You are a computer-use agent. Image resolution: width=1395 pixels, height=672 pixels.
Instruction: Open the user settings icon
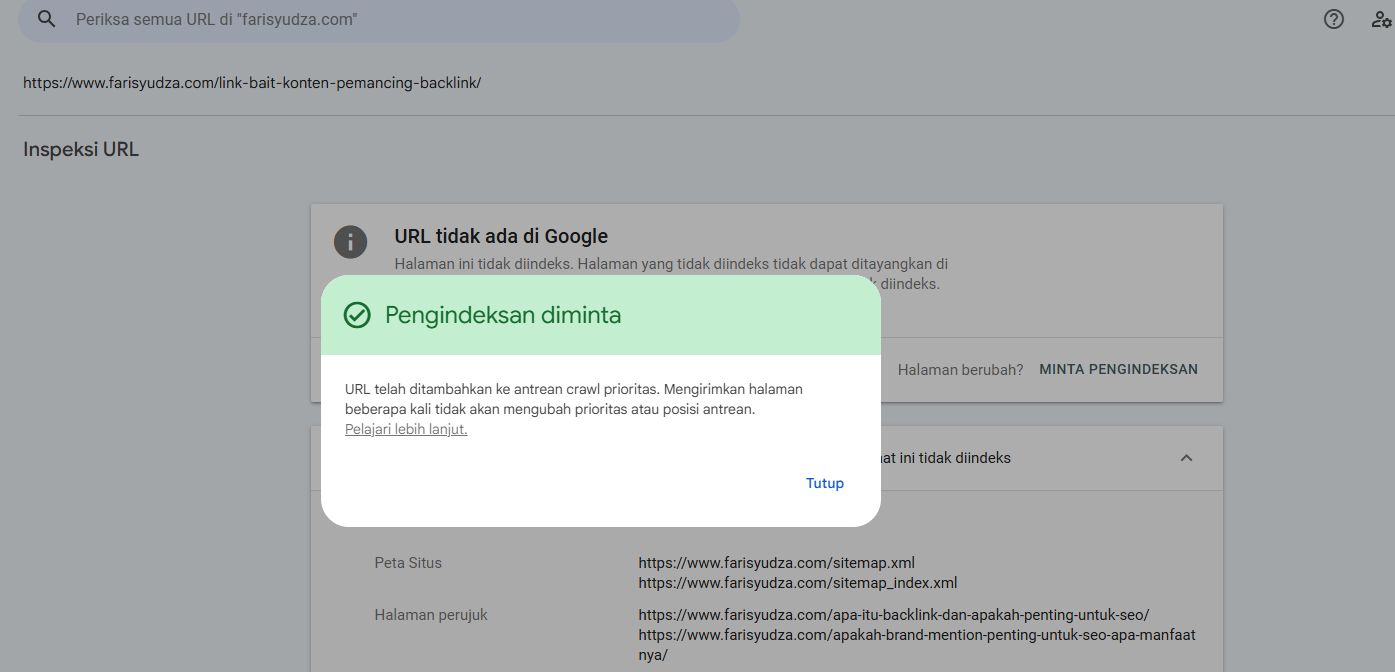(x=1381, y=19)
